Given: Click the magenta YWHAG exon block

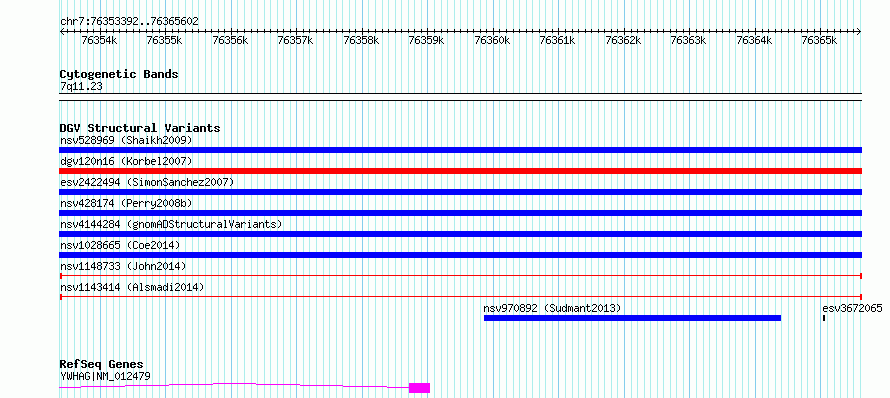Looking at the screenshot, I should 419,388.
